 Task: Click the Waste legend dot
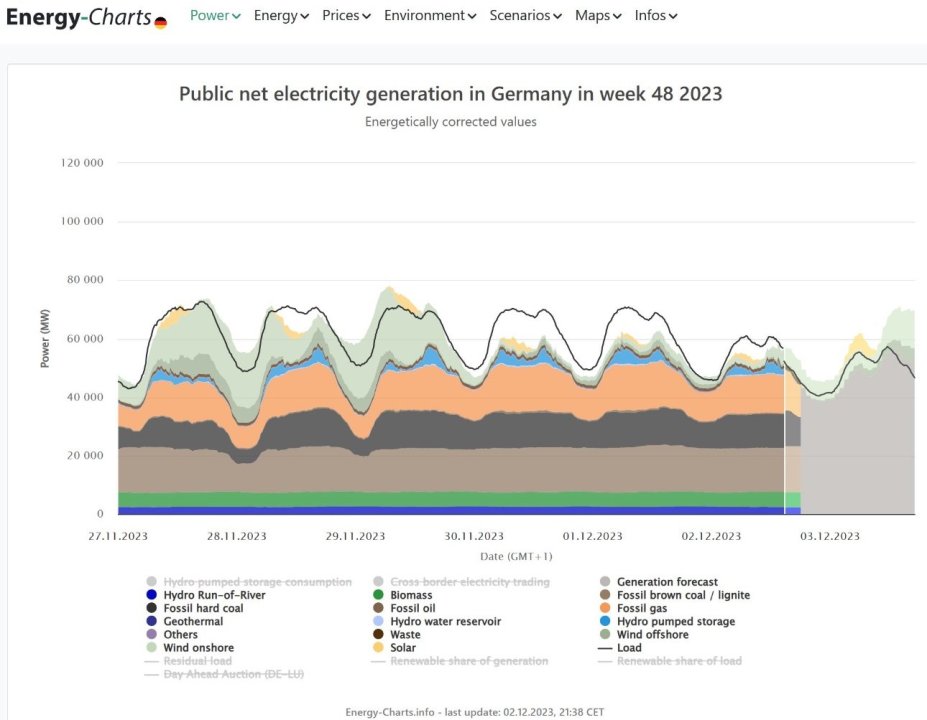378,634
